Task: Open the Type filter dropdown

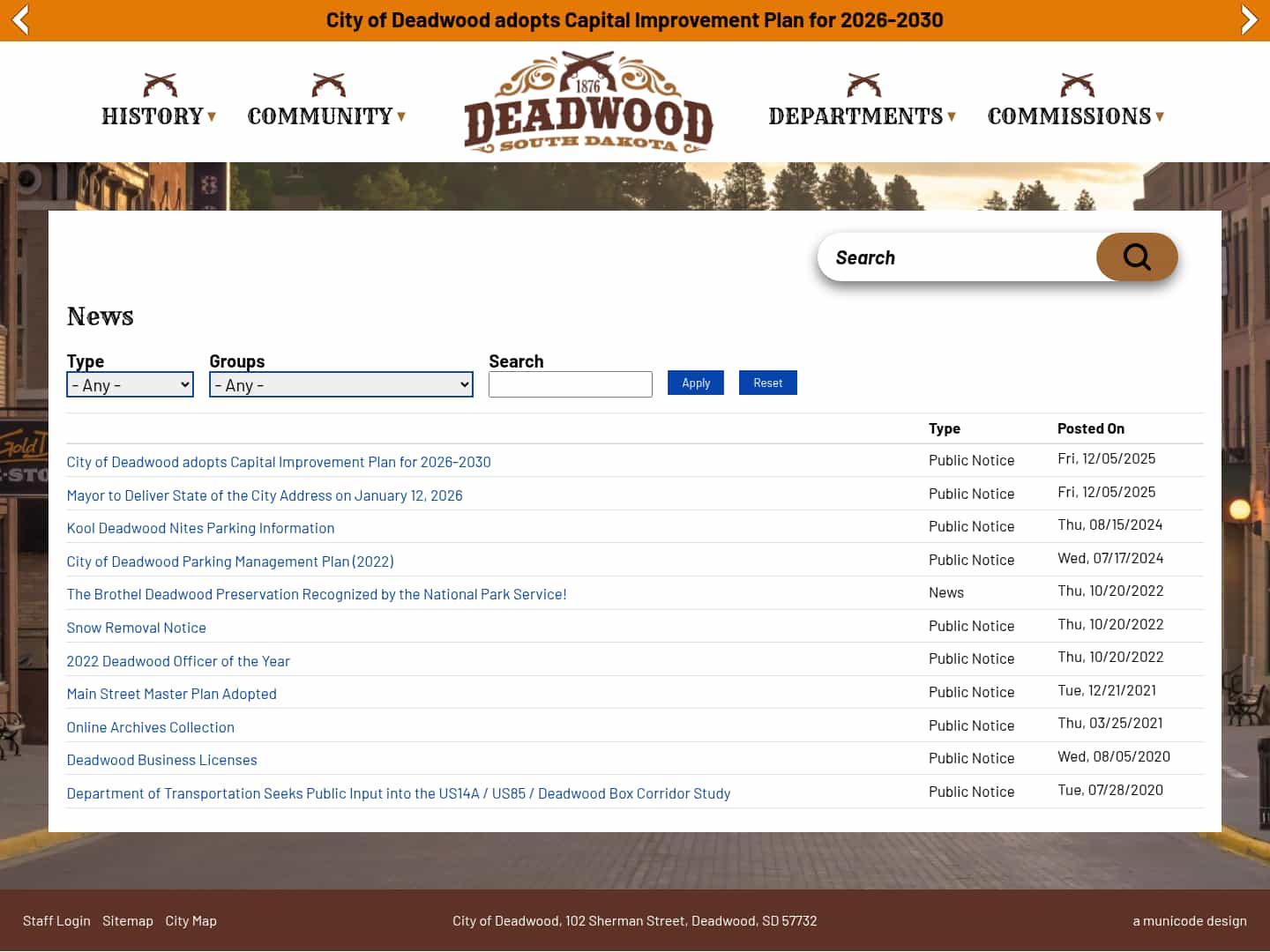Action: 130,384
